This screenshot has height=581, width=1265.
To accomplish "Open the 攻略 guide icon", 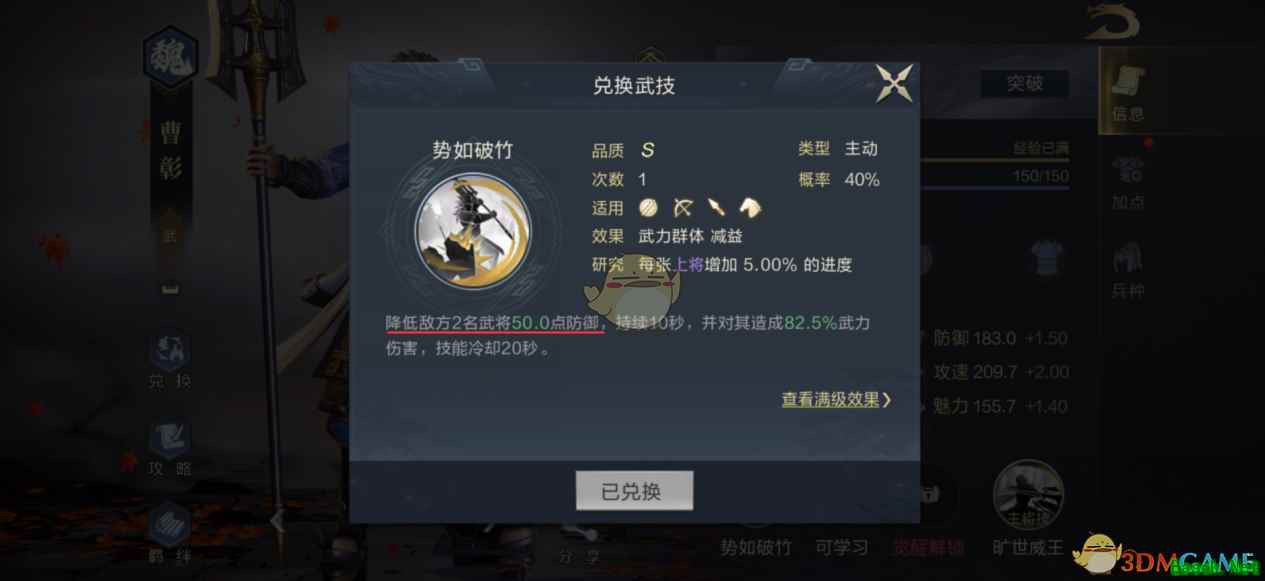I will point(170,448).
